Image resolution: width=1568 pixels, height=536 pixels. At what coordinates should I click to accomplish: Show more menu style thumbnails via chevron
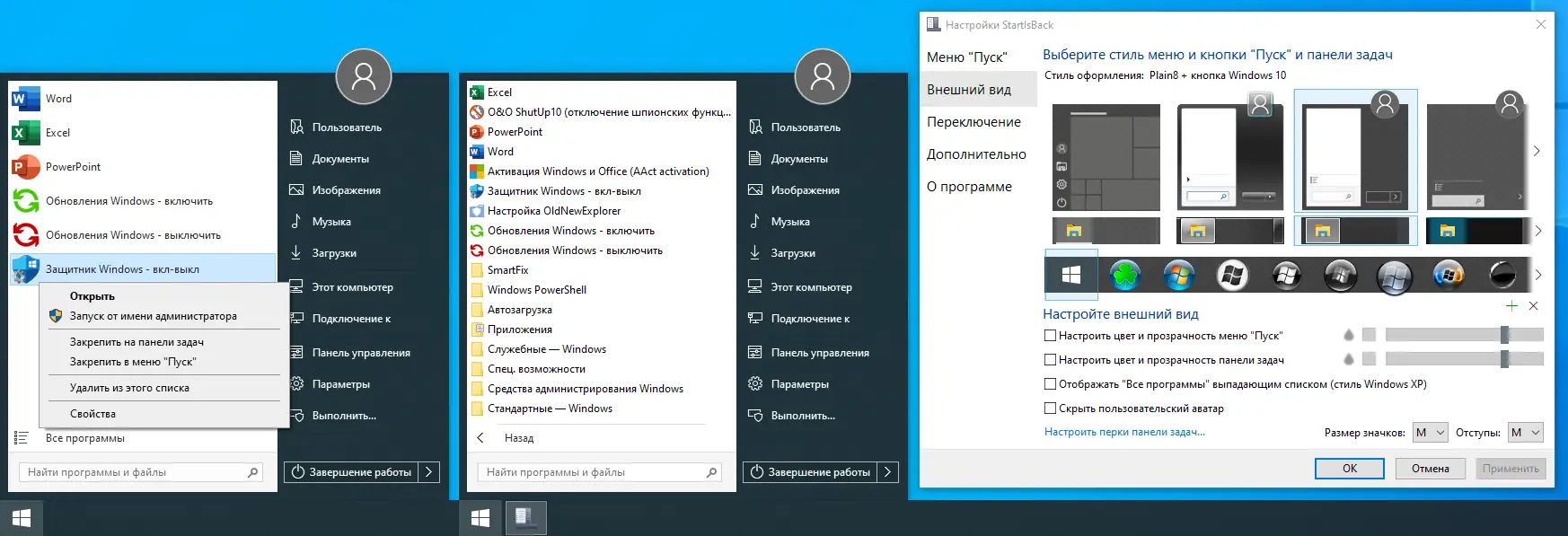(x=1537, y=151)
